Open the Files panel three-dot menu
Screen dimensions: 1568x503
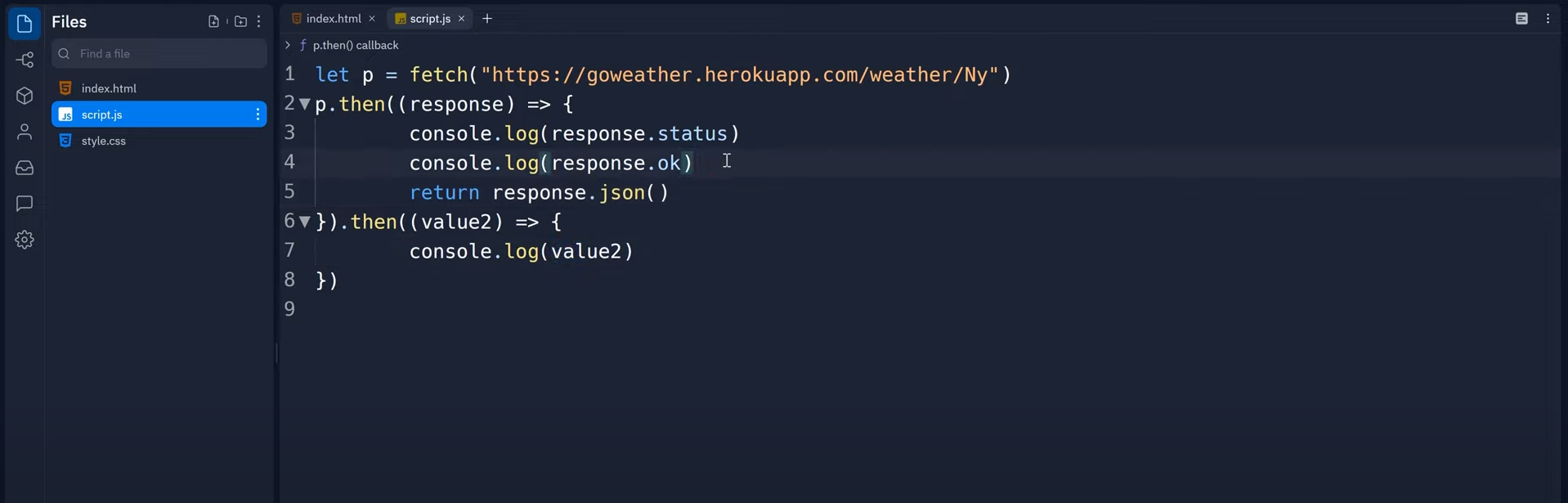pos(258,20)
